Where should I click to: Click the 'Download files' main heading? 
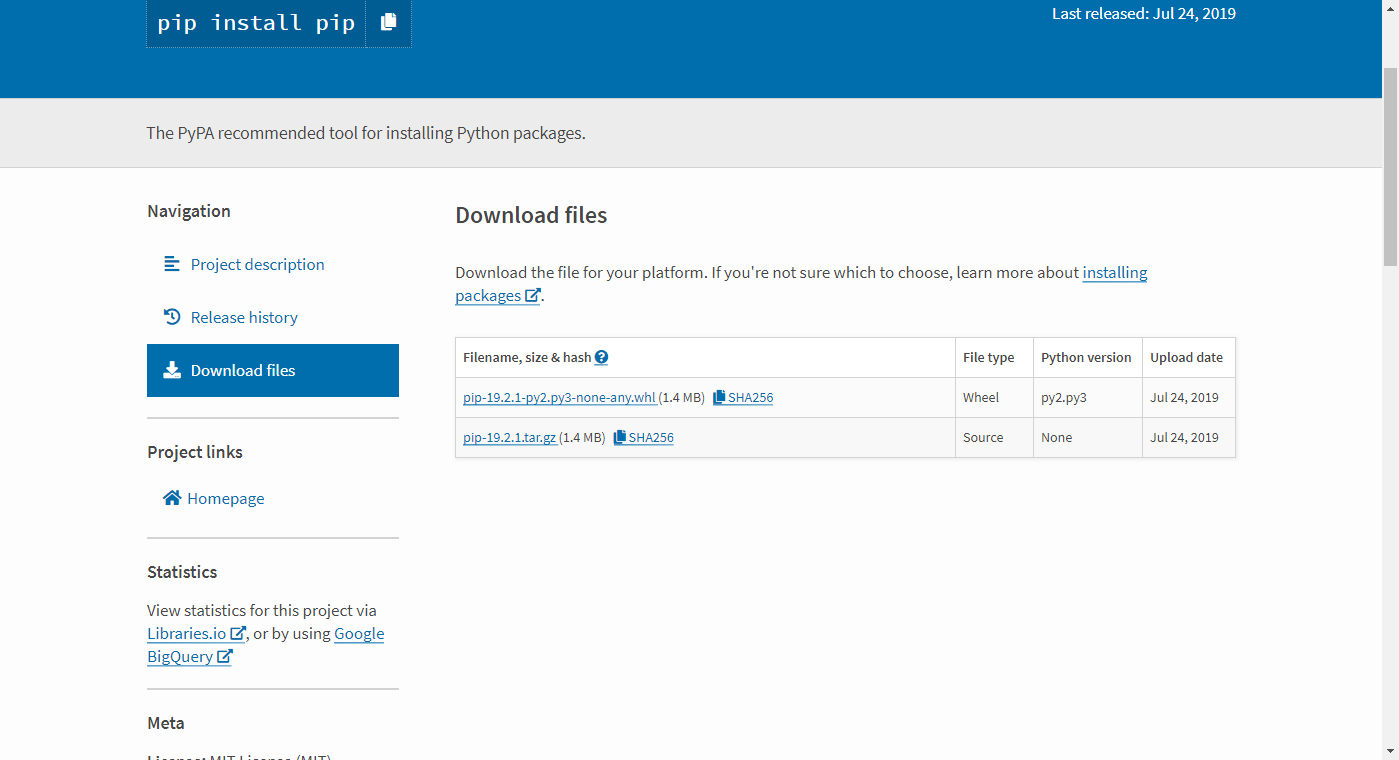tap(531, 215)
